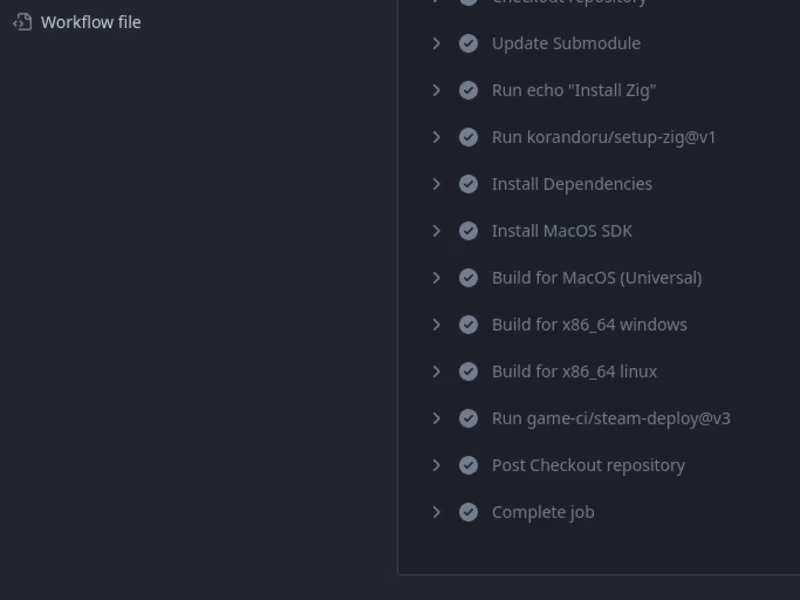Show the Post Checkout repository step
This screenshot has height=600, width=800.
point(588,465)
